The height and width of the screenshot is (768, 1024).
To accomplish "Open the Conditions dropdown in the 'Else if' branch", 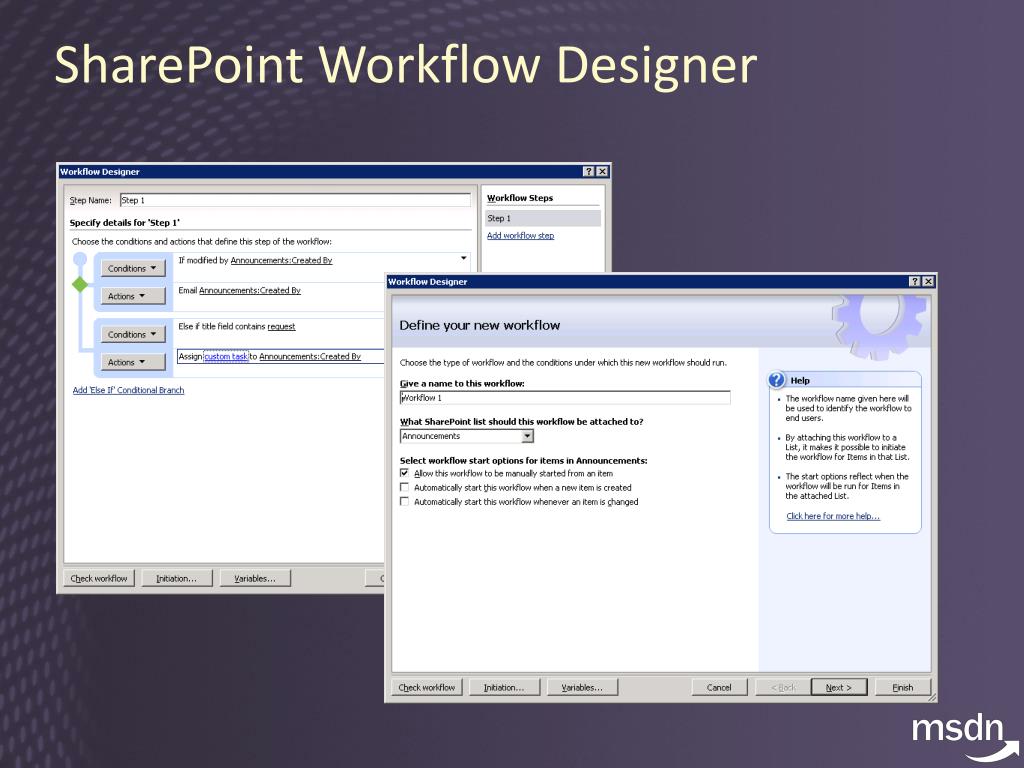I will (133, 334).
